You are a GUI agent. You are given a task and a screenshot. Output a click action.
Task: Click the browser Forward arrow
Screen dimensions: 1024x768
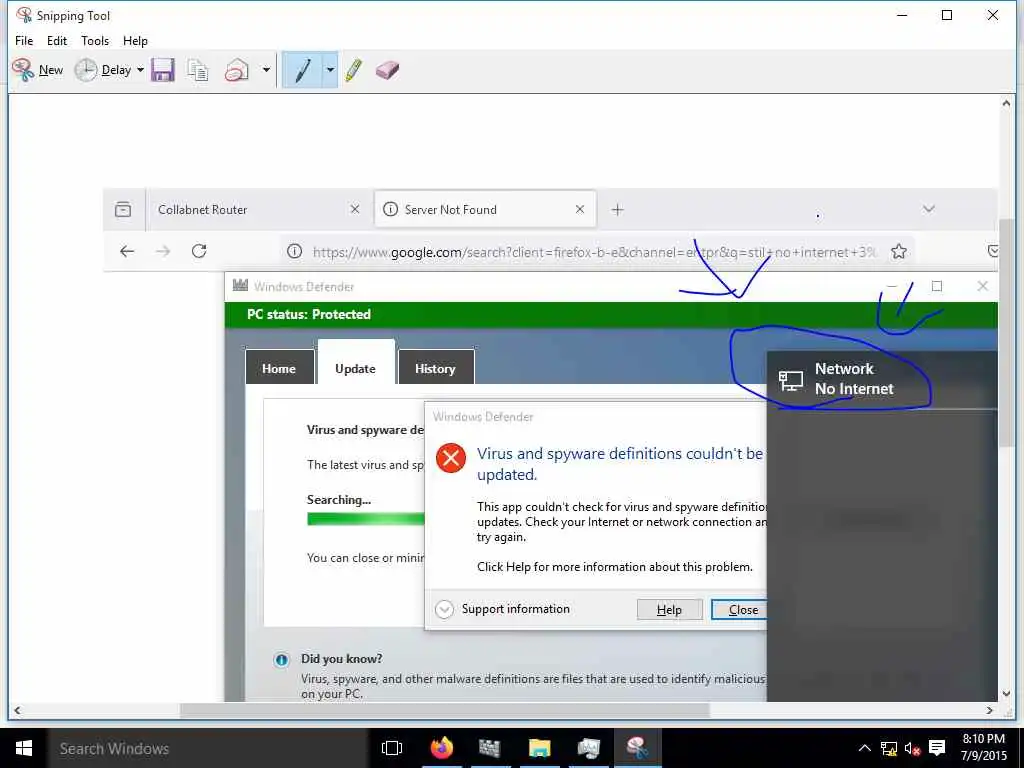click(x=163, y=251)
